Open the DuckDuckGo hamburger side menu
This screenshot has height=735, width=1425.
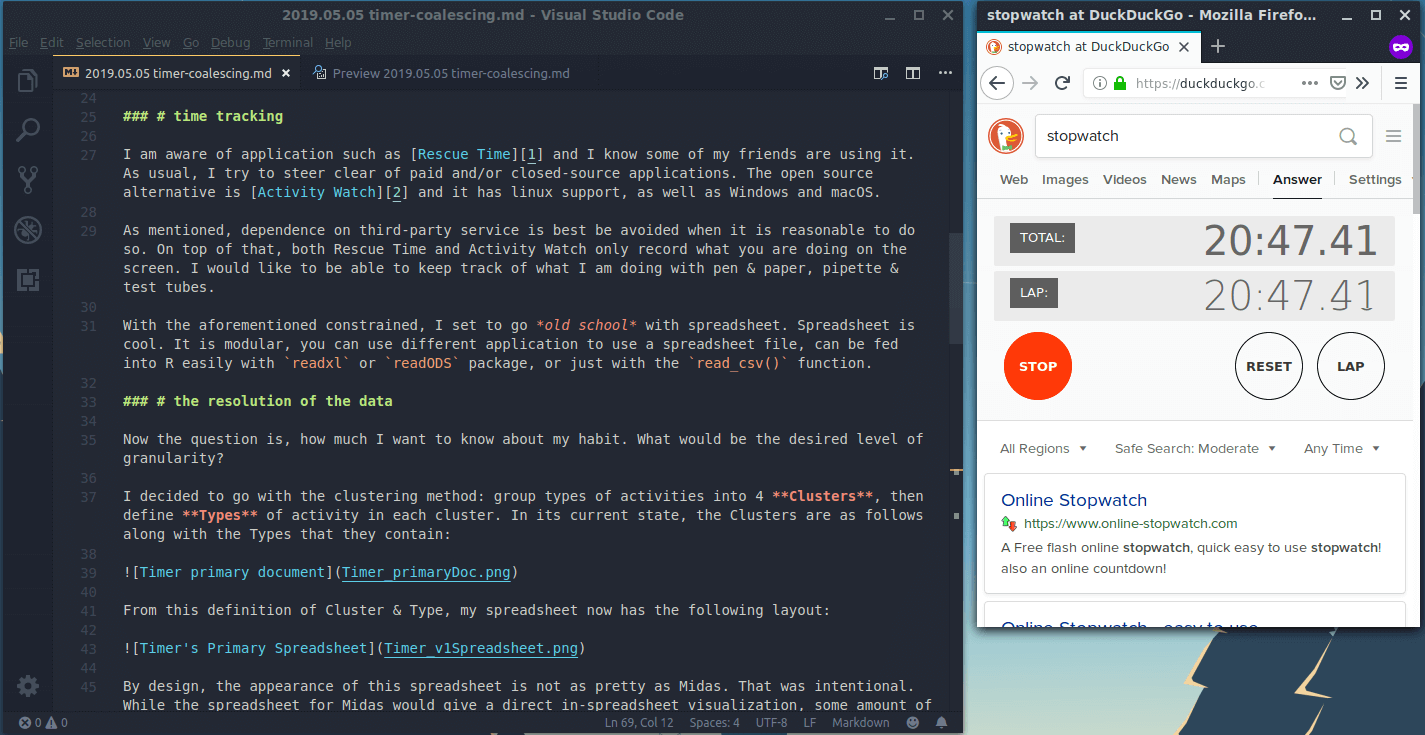click(x=1393, y=136)
